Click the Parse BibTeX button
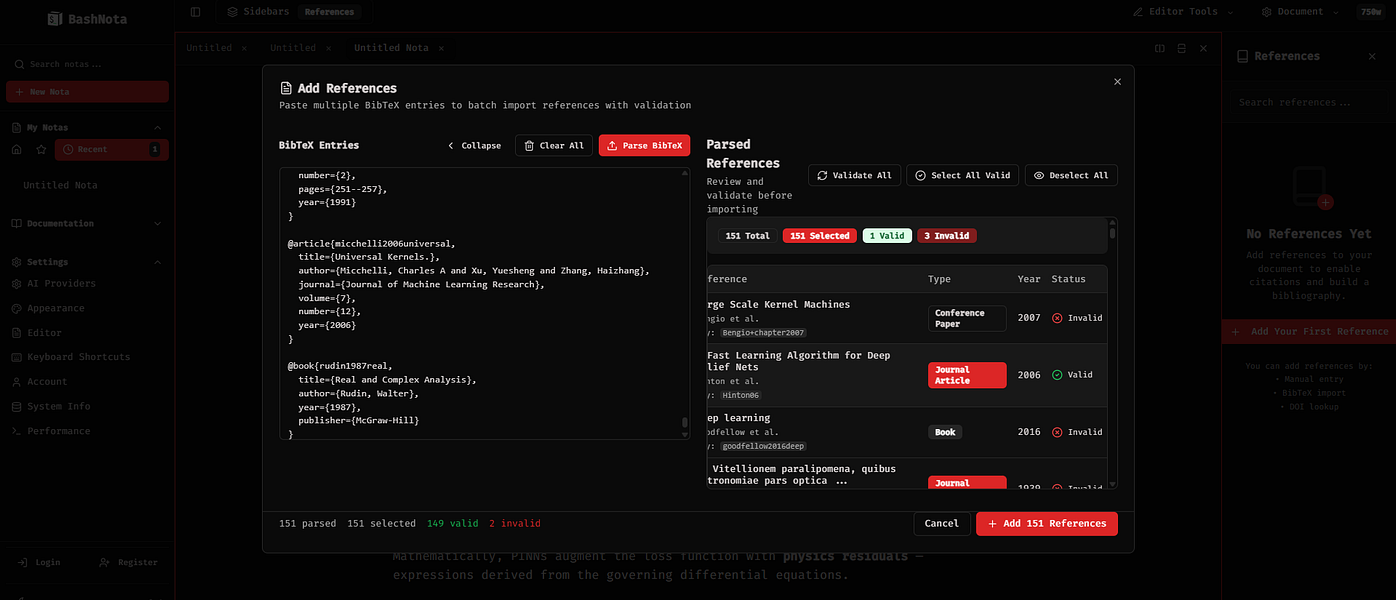The image size is (1396, 600). click(x=644, y=145)
